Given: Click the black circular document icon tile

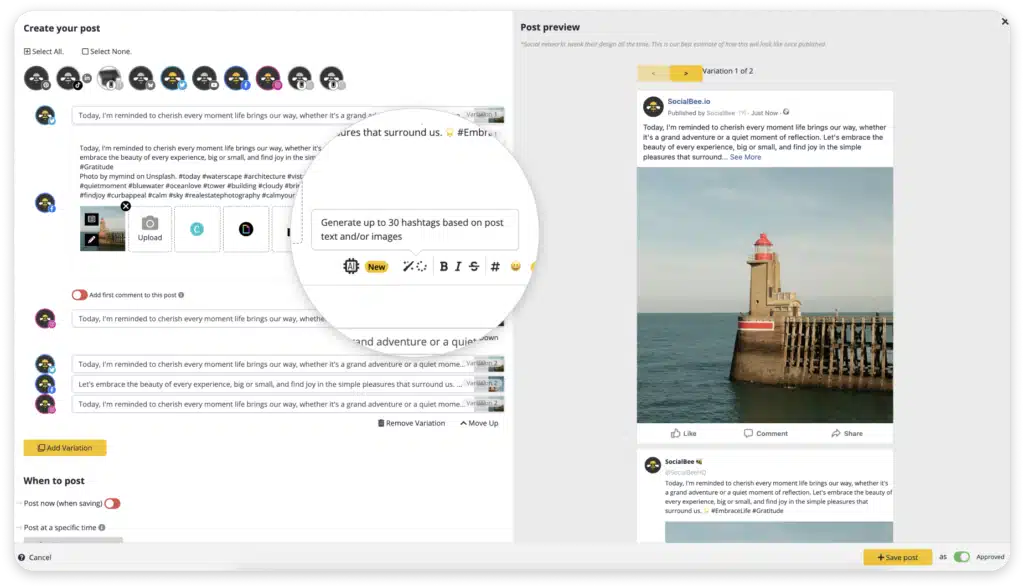Looking at the screenshot, I should (x=246, y=229).
